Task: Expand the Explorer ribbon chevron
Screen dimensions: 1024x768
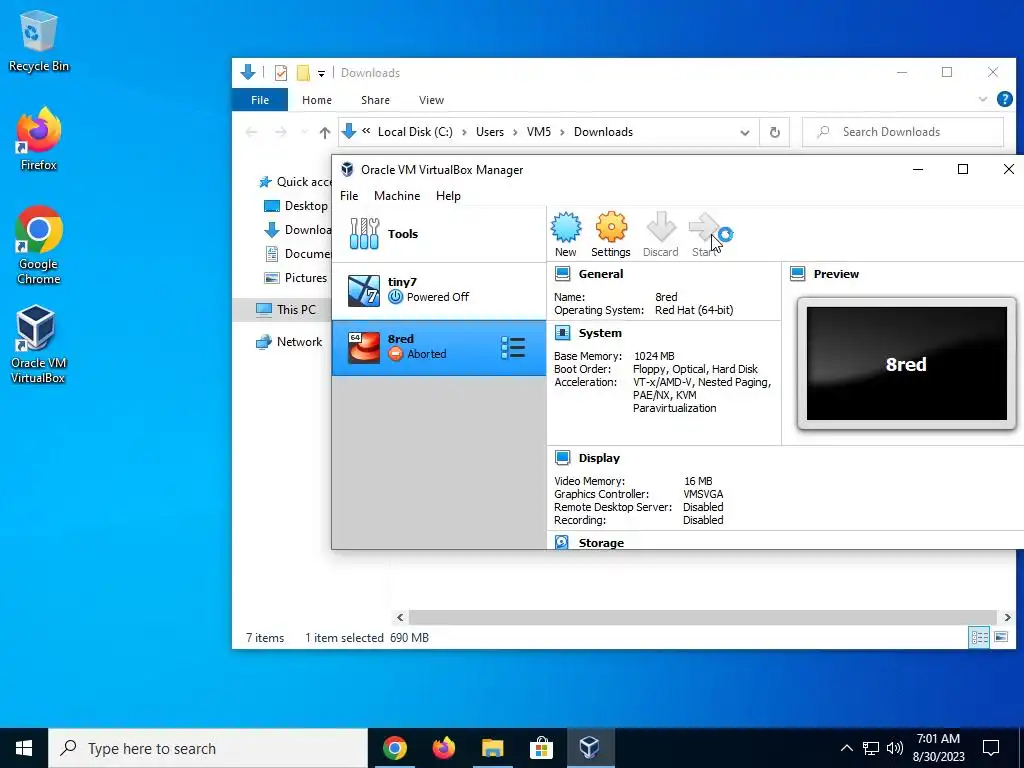Action: pyautogui.click(x=983, y=99)
